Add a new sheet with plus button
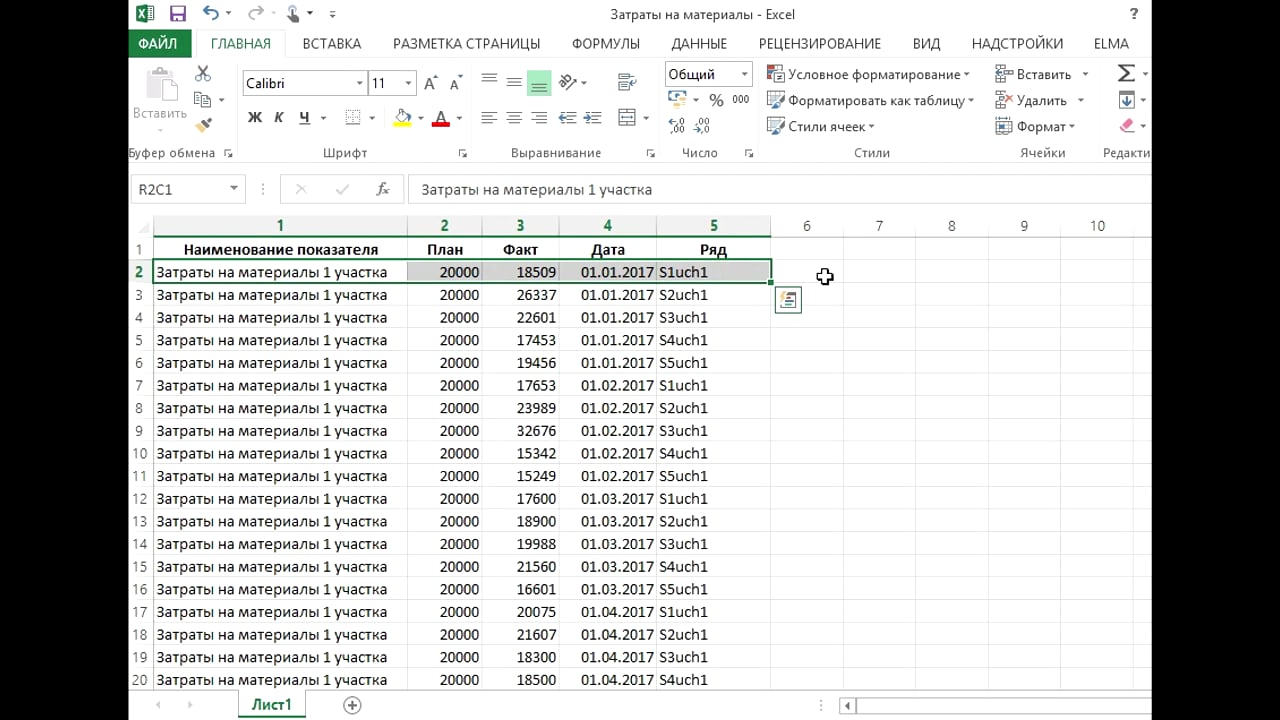 click(x=352, y=705)
